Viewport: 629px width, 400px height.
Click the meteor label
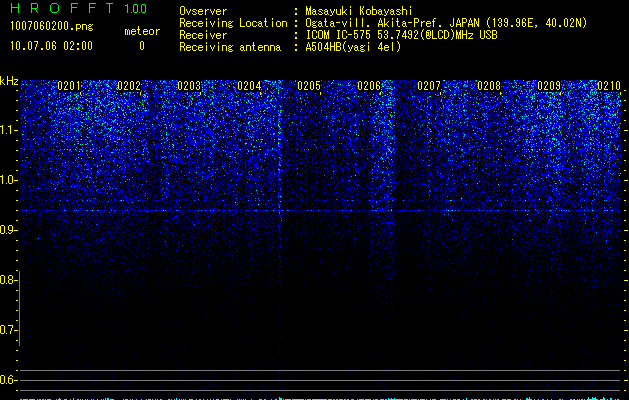pyautogui.click(x=142, y=31)
